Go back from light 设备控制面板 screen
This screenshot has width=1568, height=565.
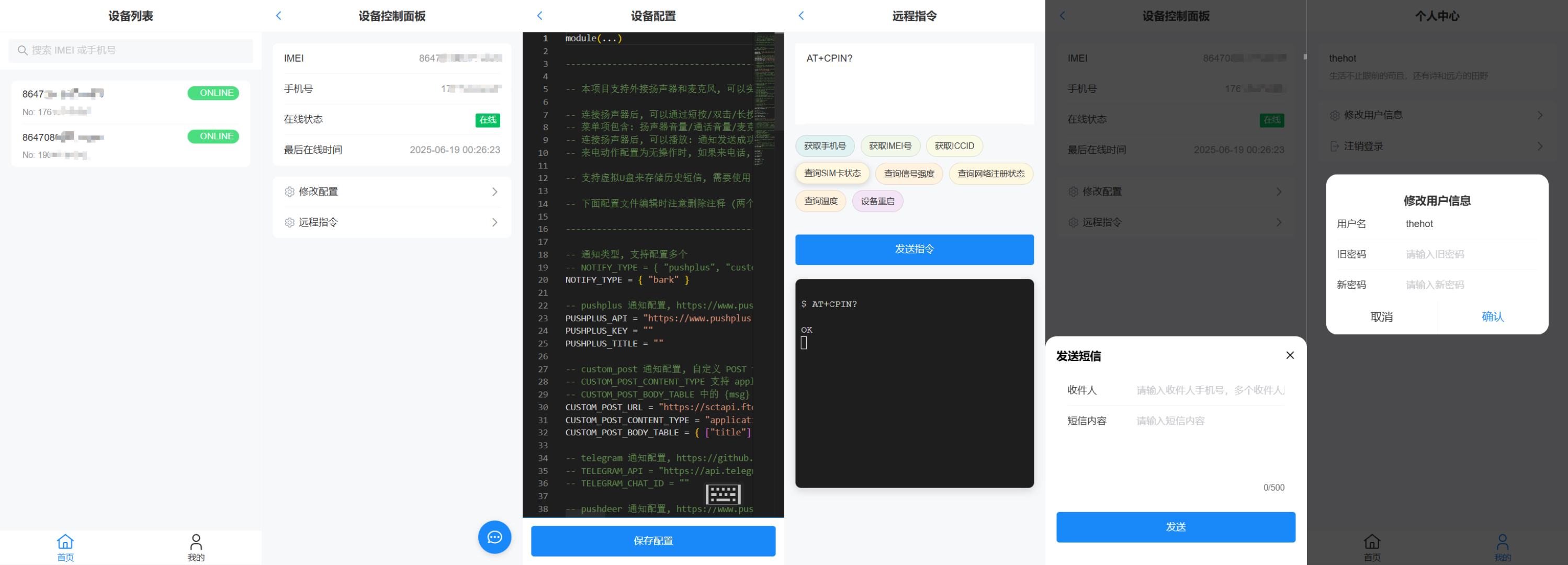tap(279, 16)
